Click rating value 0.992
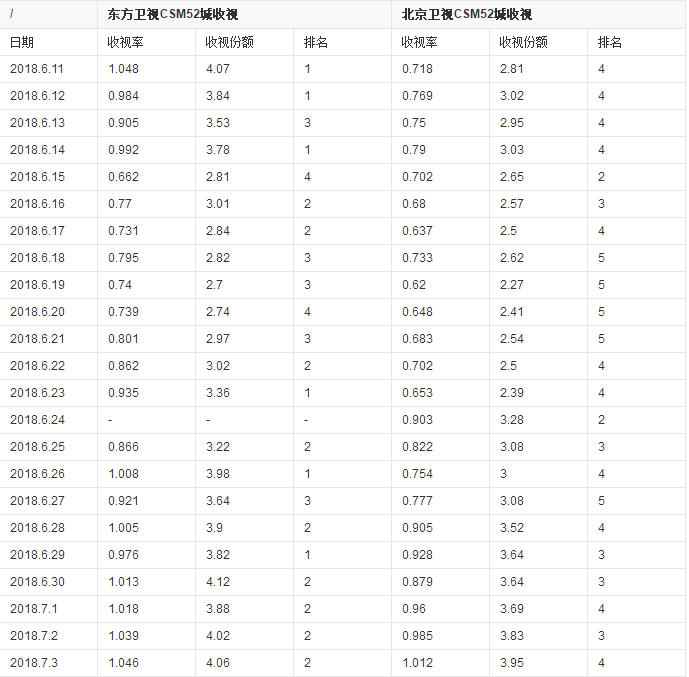The image size is (689, 677). [x=123, y=150]
